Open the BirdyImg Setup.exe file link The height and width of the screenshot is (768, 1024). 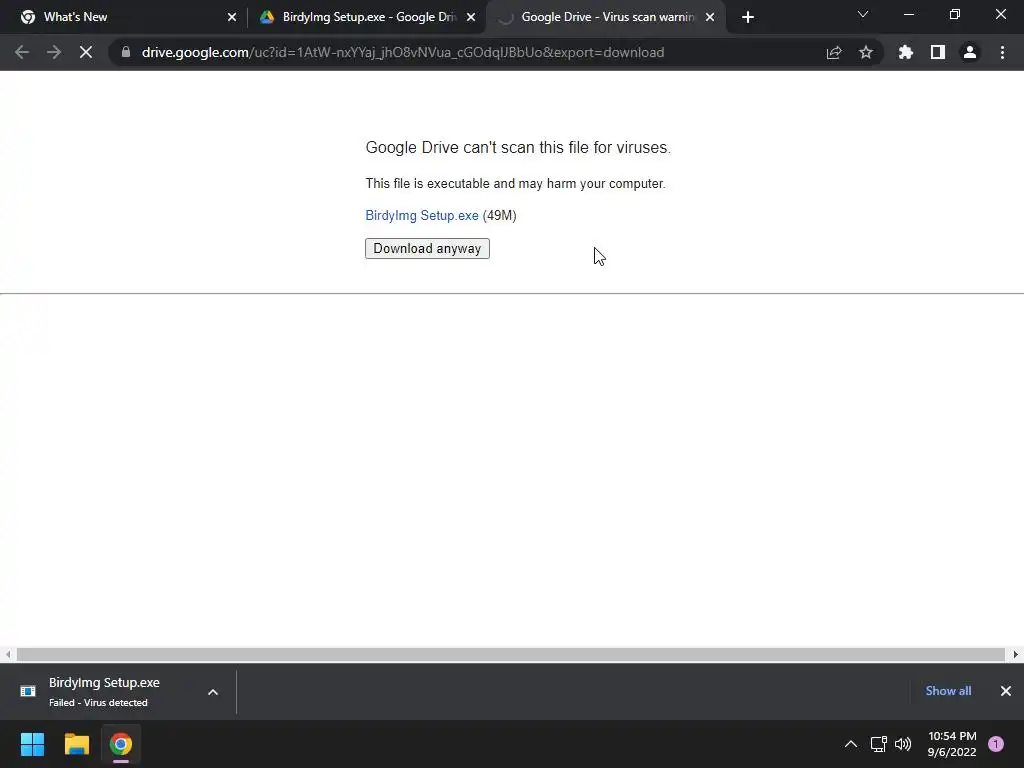click(422, 216)
